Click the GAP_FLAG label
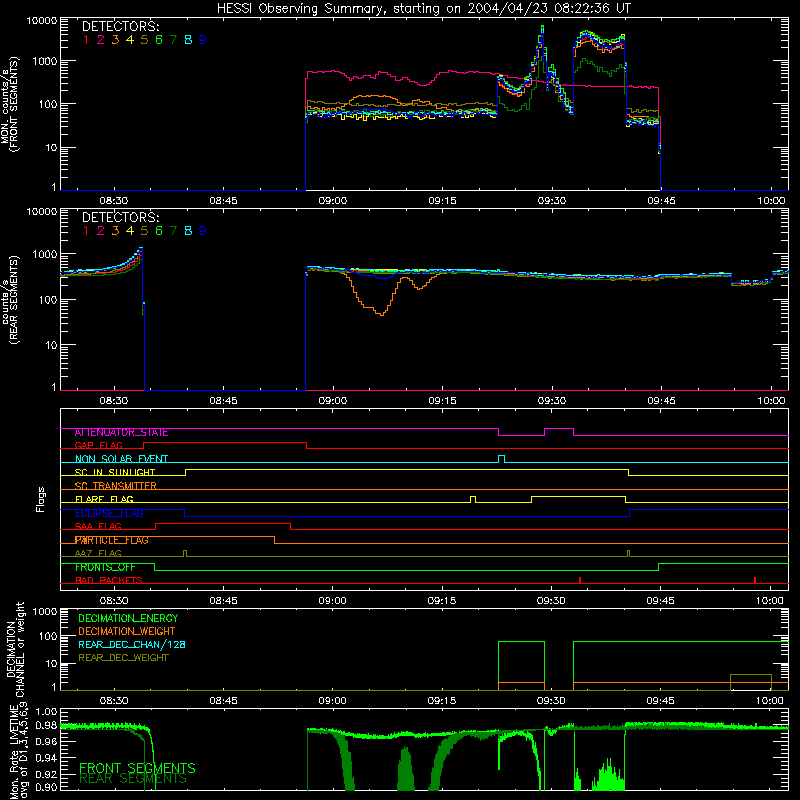The height and width of the screenshot is (800, 800). (98, 445)
